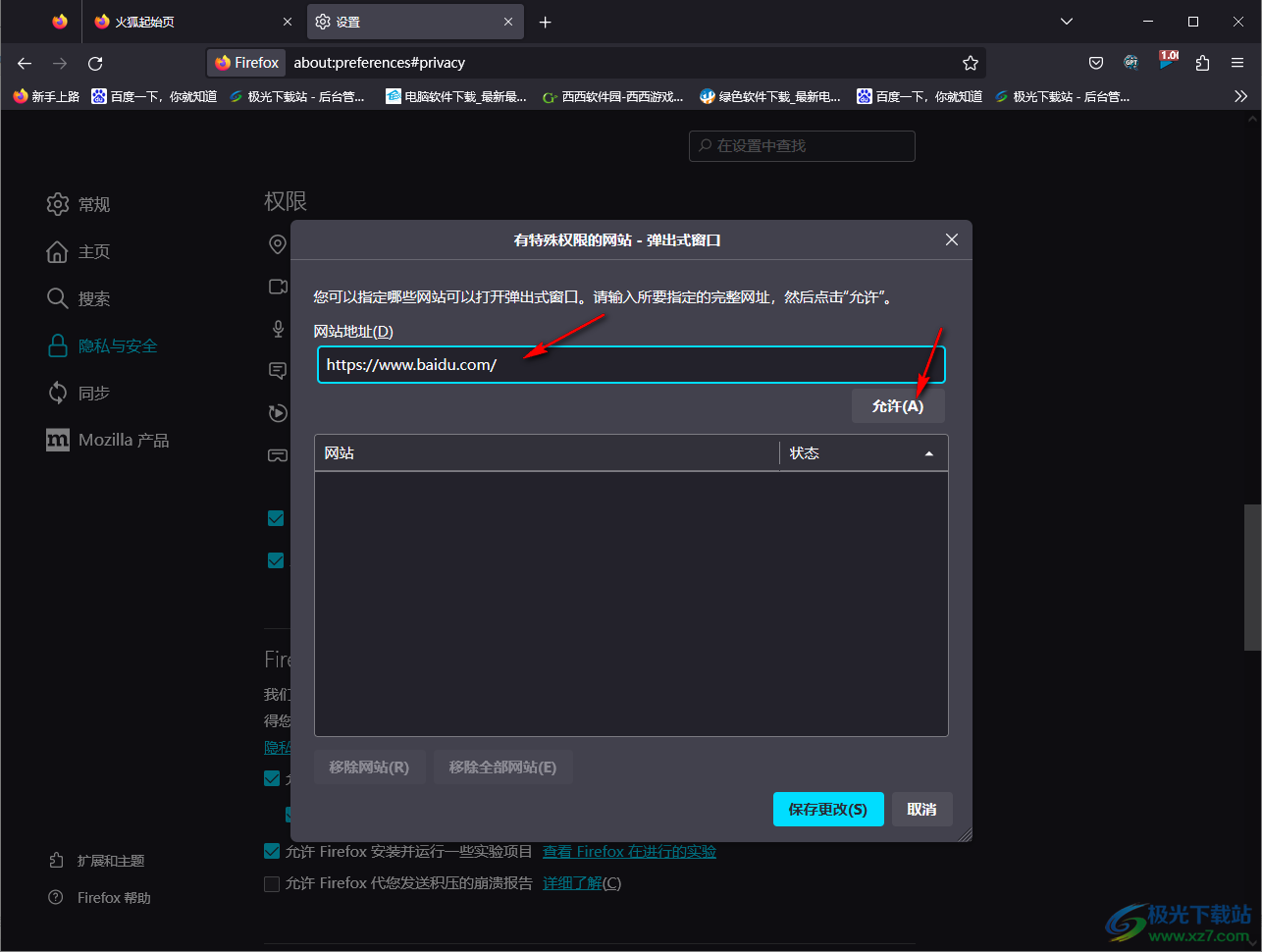The height and width of the screenshot is (952, 1262).
Task: Click the microphone permission icon
Action: pos(278,329)
